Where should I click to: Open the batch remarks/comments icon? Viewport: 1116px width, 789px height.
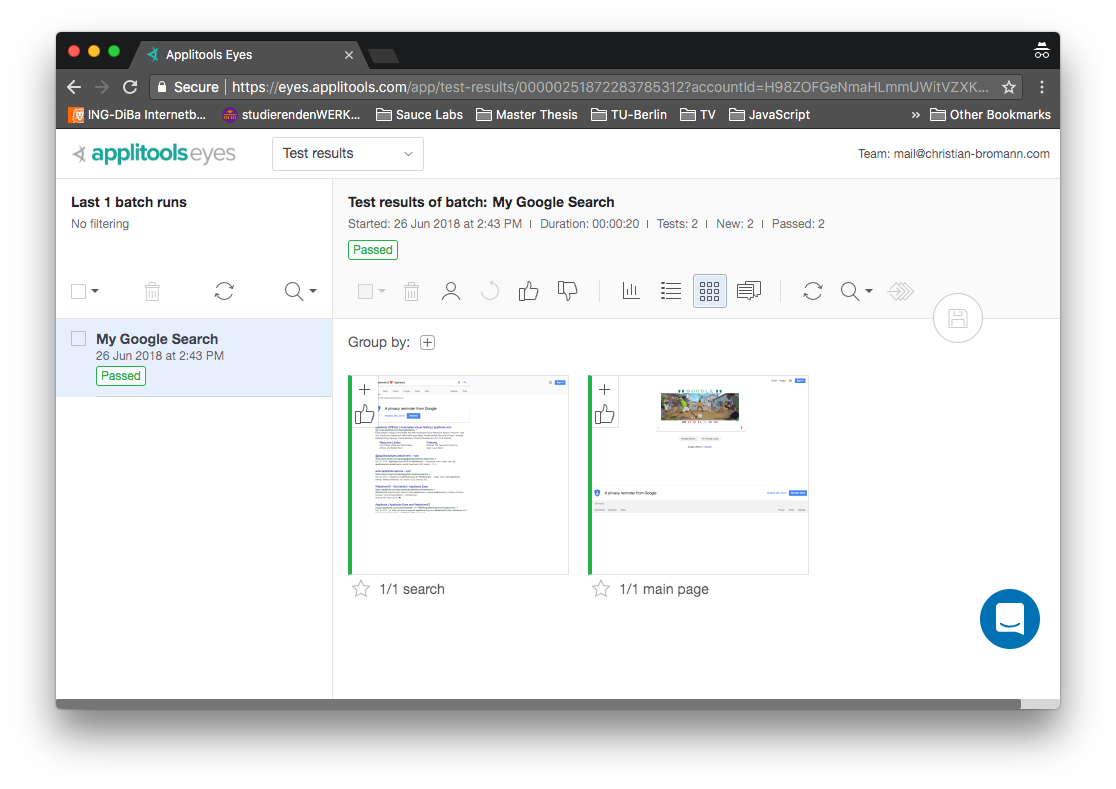(x=749, y=291)
